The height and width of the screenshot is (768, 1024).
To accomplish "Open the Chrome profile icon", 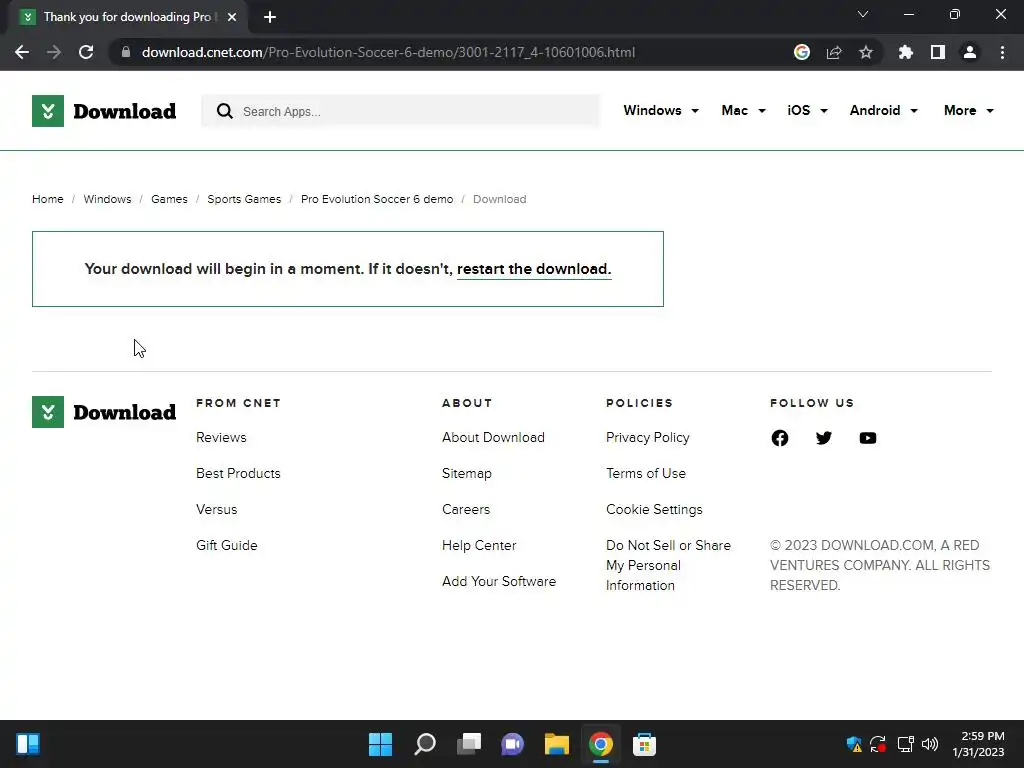I will [970, 52].
